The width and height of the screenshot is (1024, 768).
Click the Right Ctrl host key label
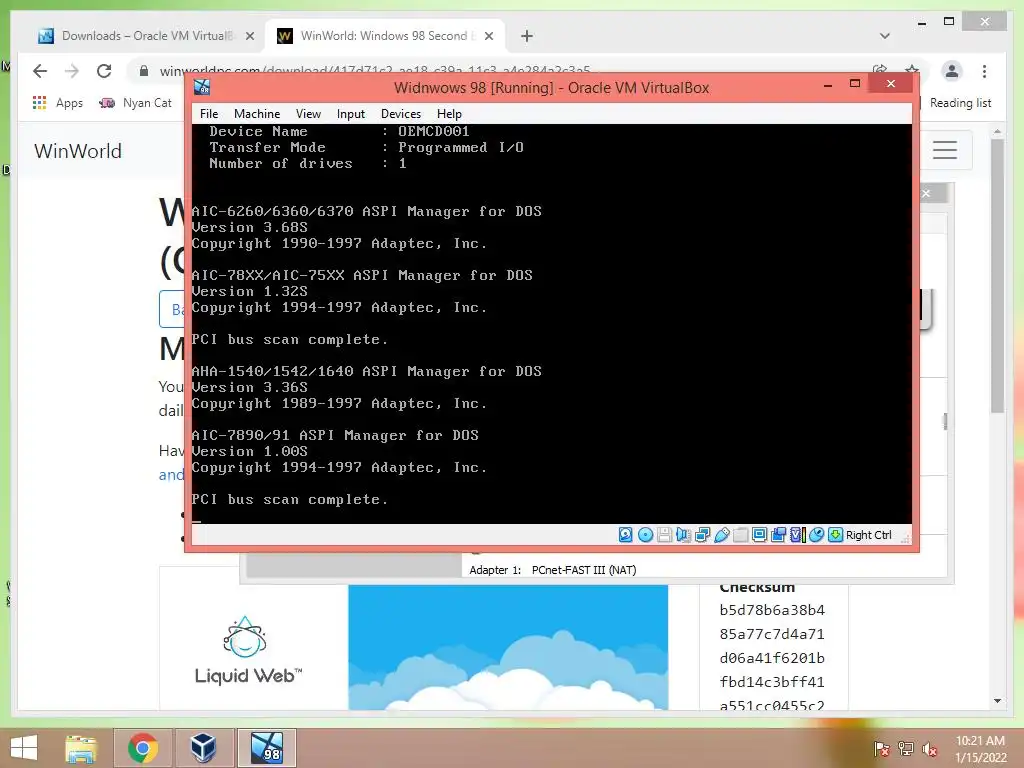[x=869, y=535]
